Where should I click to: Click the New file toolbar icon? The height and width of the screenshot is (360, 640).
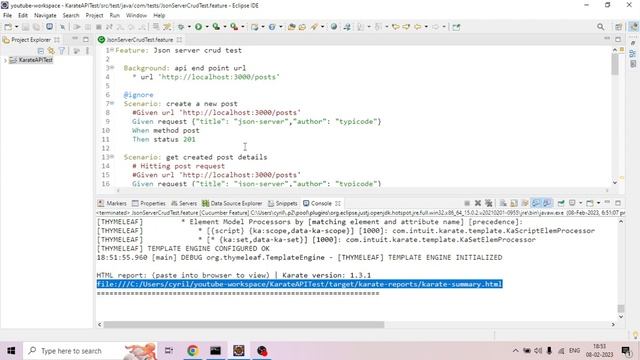click(x=8, y=27)
